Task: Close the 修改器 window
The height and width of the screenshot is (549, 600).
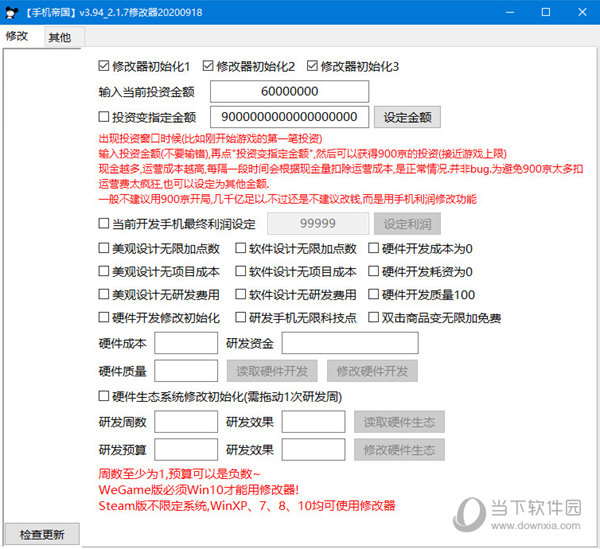Action: tap(582, 12)
